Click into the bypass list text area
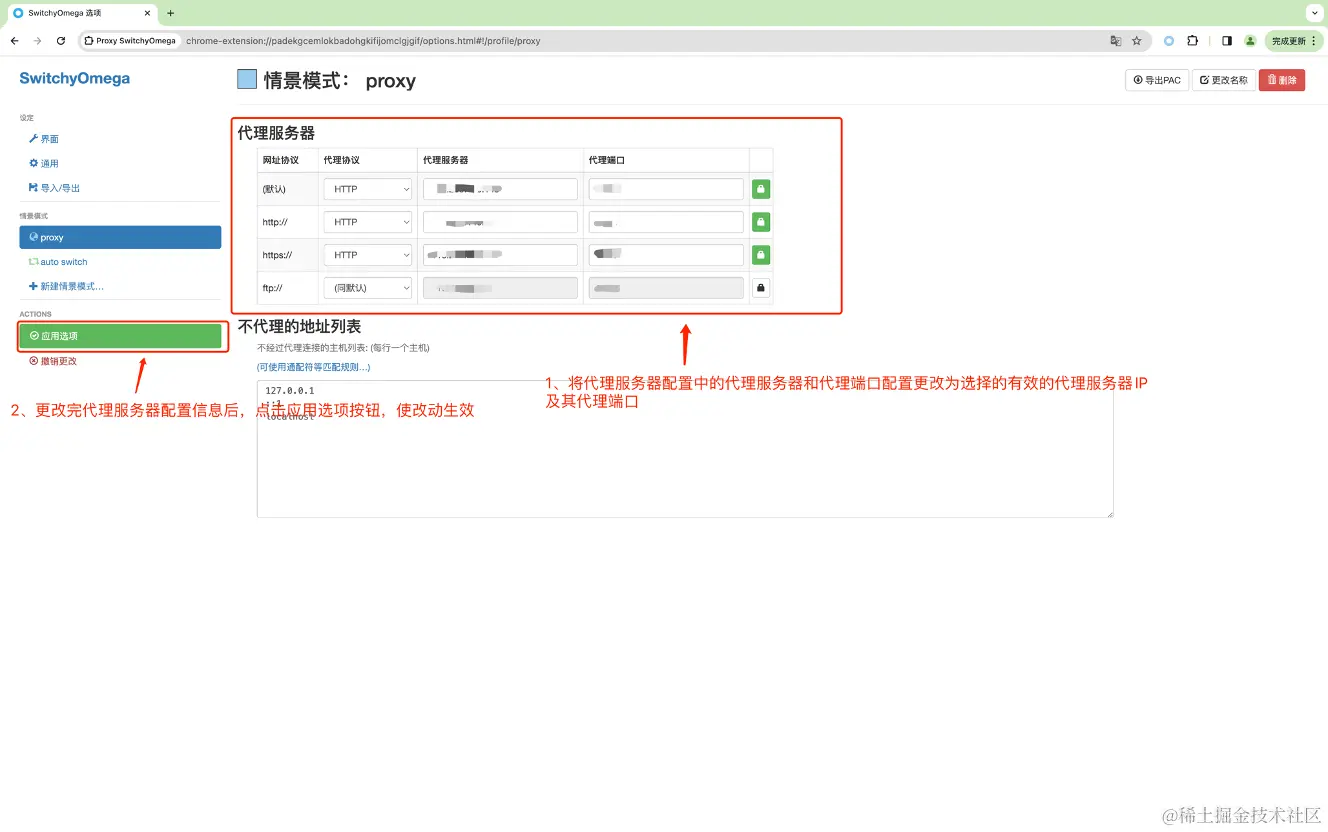The height and width of the screenshot is (832, 1328). tap(685, 448)
